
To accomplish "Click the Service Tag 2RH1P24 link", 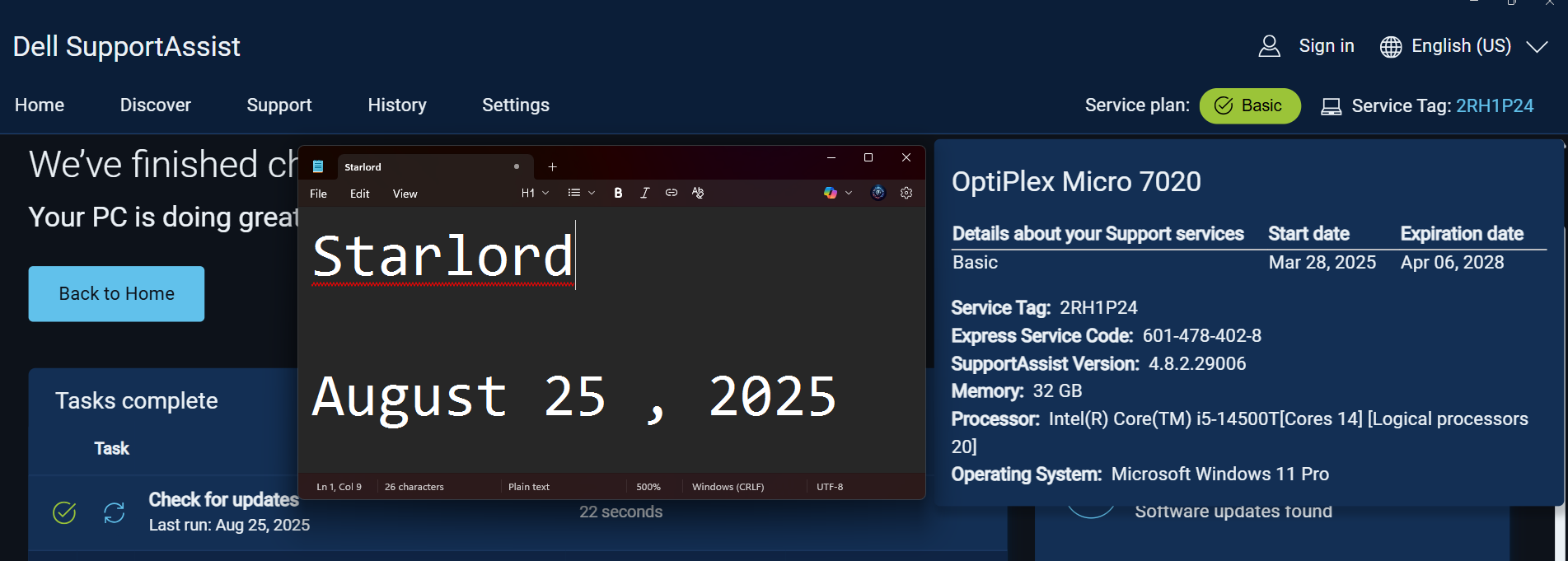I will point(1495,105).
